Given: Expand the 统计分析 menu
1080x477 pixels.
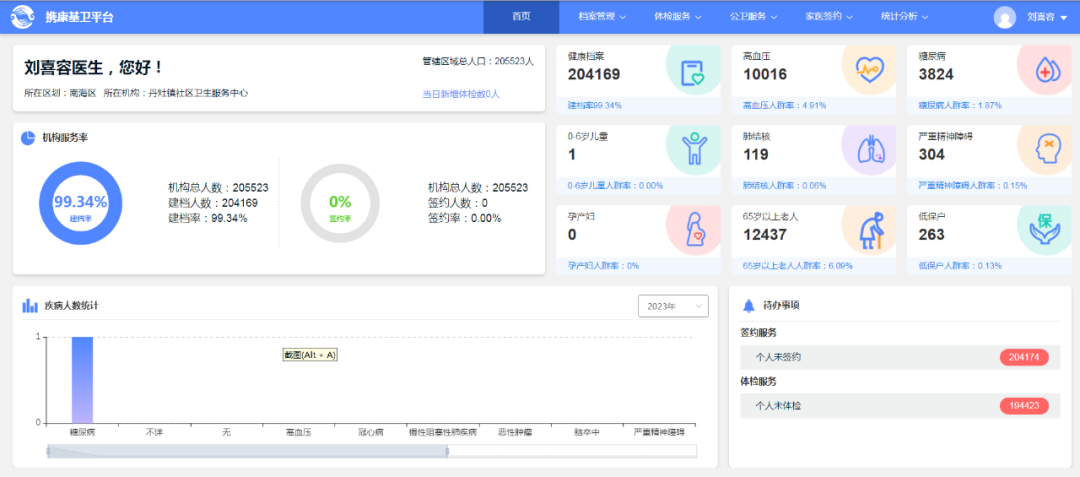Looking at the screenshot, I should click(x=904, y=17).
